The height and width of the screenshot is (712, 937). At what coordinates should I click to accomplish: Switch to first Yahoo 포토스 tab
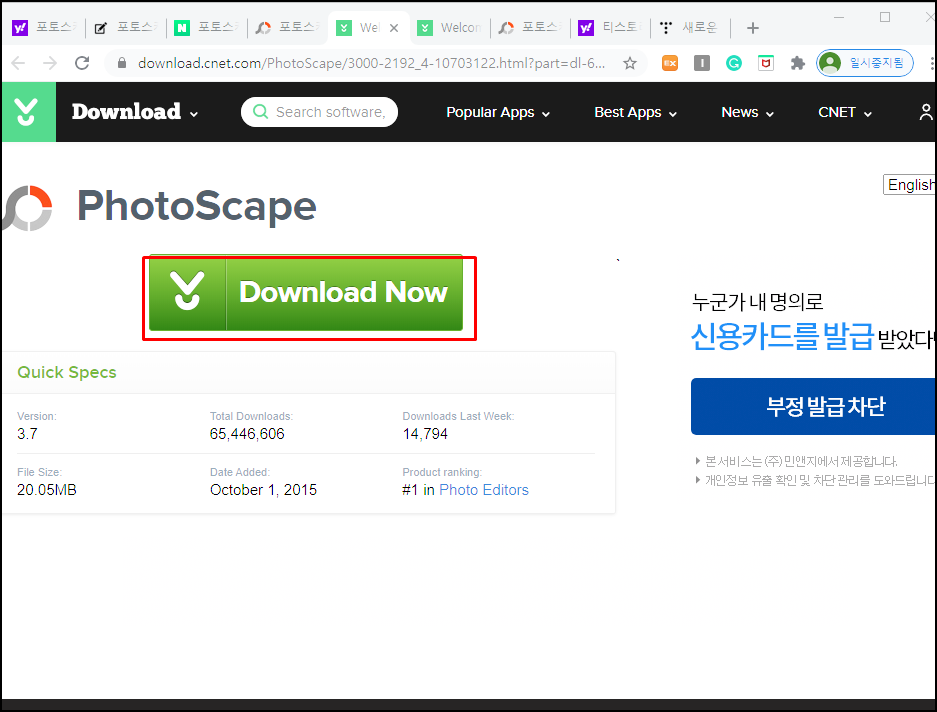(44, 27)
